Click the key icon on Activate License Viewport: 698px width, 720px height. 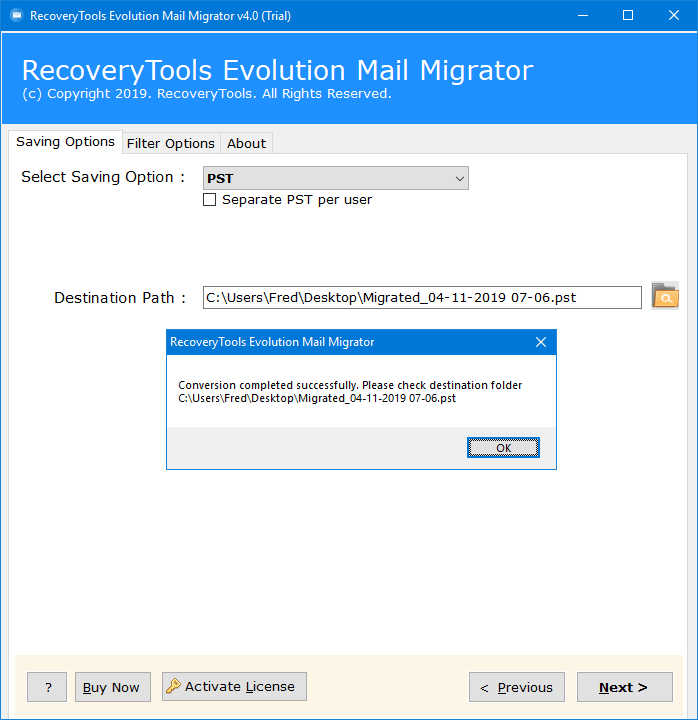tap(174, 686)
